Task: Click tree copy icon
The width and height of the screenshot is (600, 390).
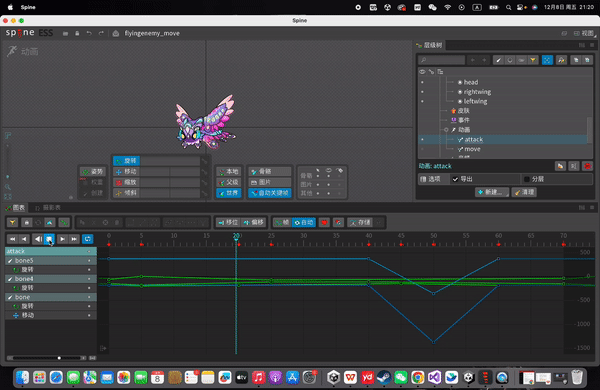Action: 576,60
